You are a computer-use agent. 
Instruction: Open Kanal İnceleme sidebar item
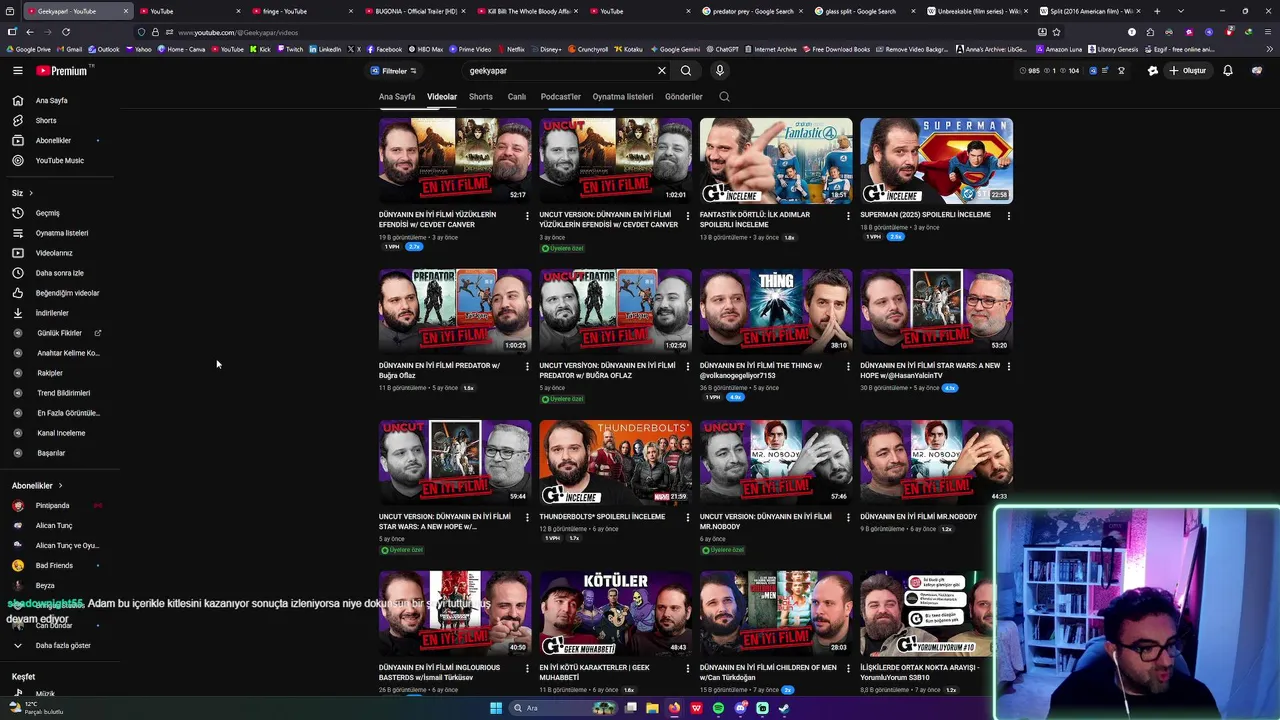(61, 433)
